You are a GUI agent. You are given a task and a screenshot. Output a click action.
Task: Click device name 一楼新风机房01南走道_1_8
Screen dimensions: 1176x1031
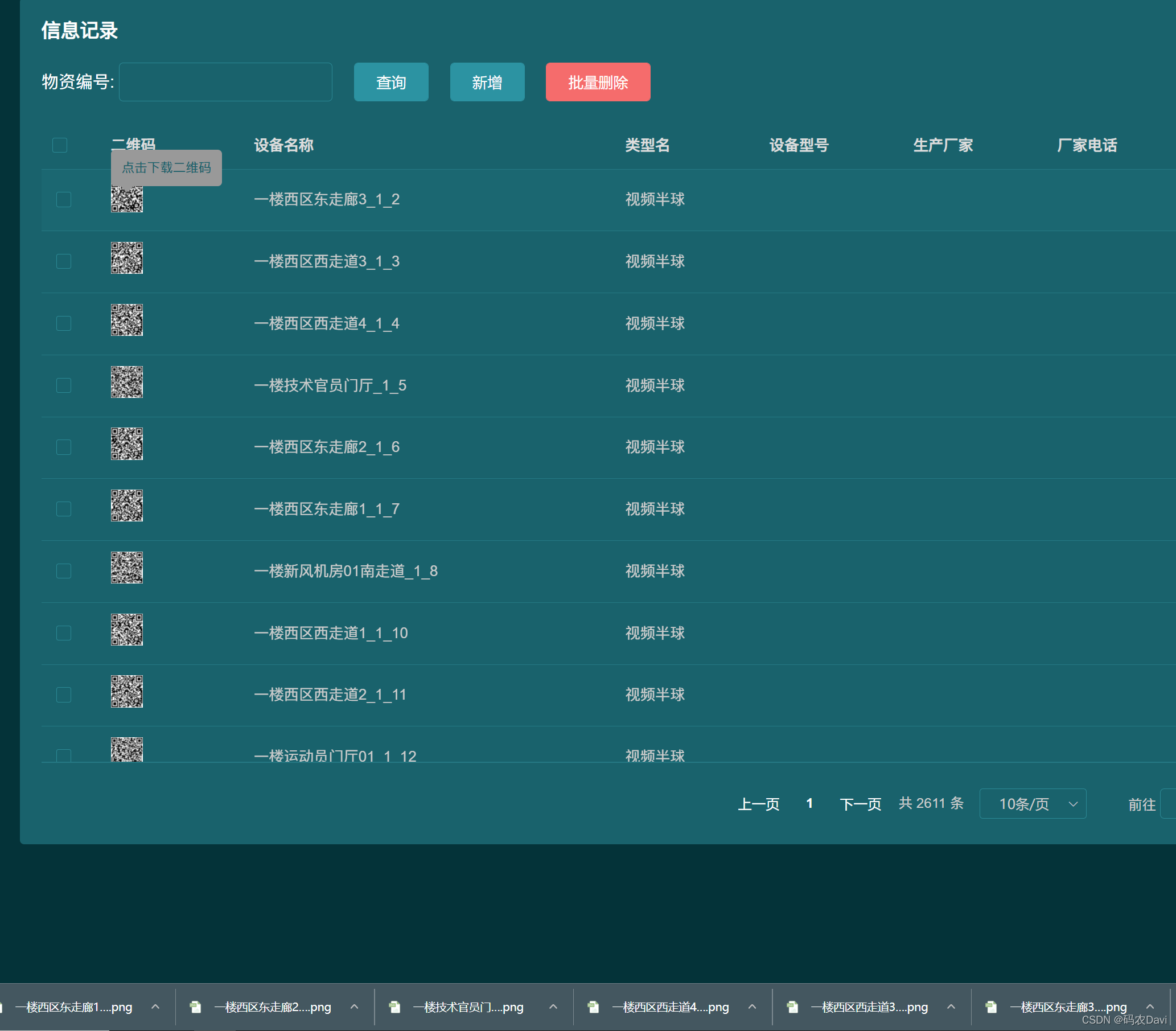click(x=346, y=571)
